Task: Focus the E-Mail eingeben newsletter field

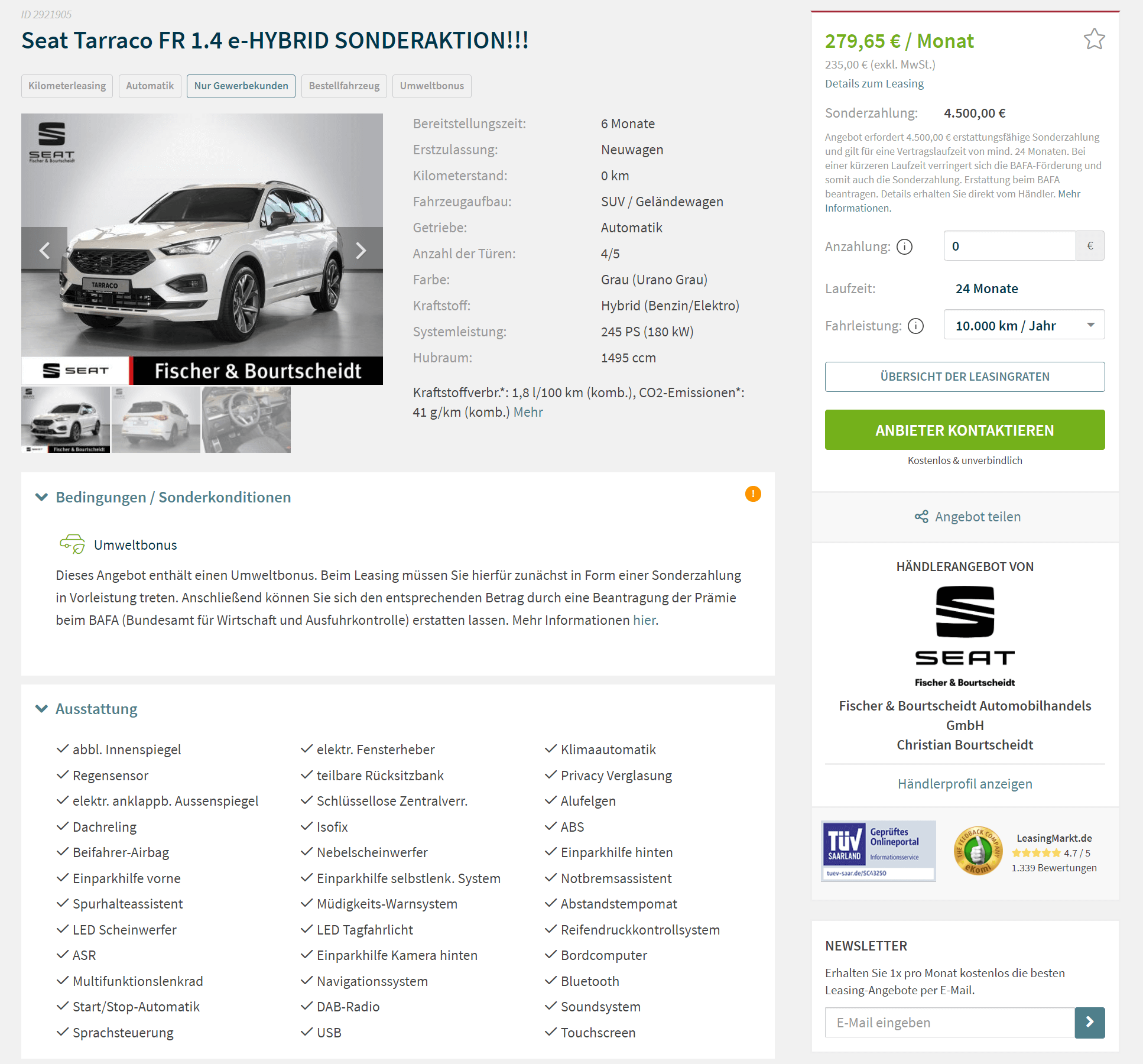Action: [x=950, y=1023]
